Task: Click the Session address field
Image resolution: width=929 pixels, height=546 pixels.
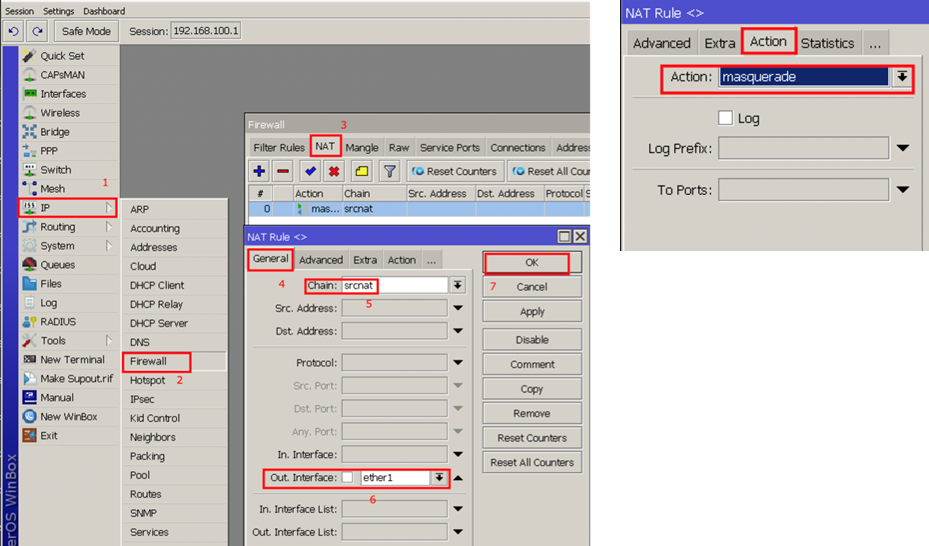Action: [x=206, y=31]
